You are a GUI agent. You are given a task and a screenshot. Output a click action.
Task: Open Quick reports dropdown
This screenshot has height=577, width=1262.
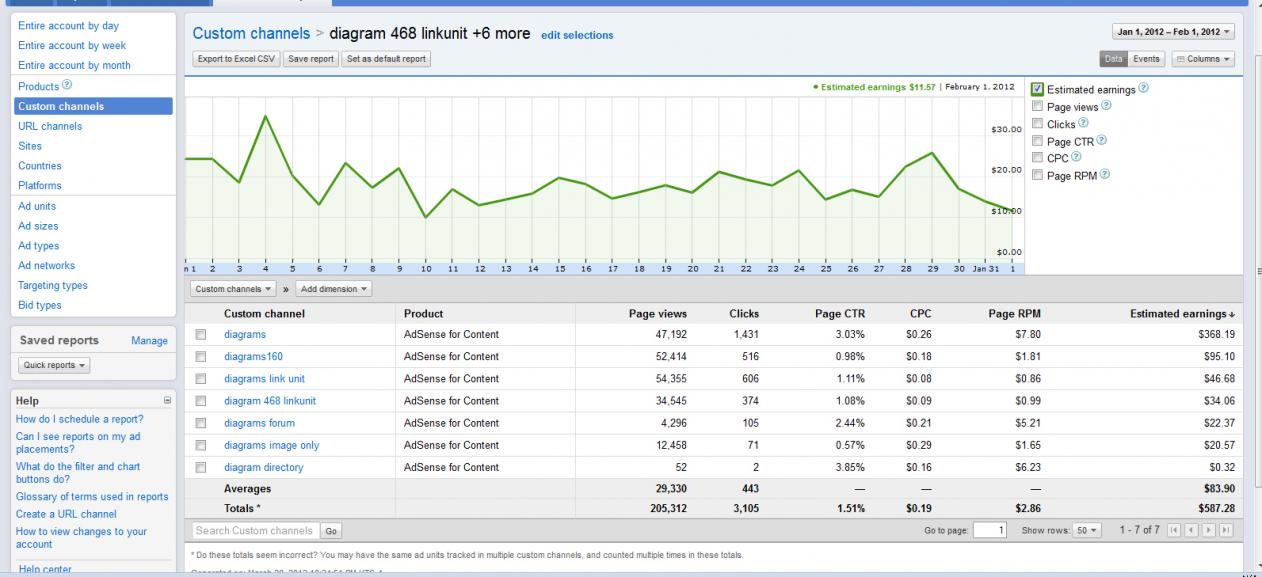tap(55, 365)
